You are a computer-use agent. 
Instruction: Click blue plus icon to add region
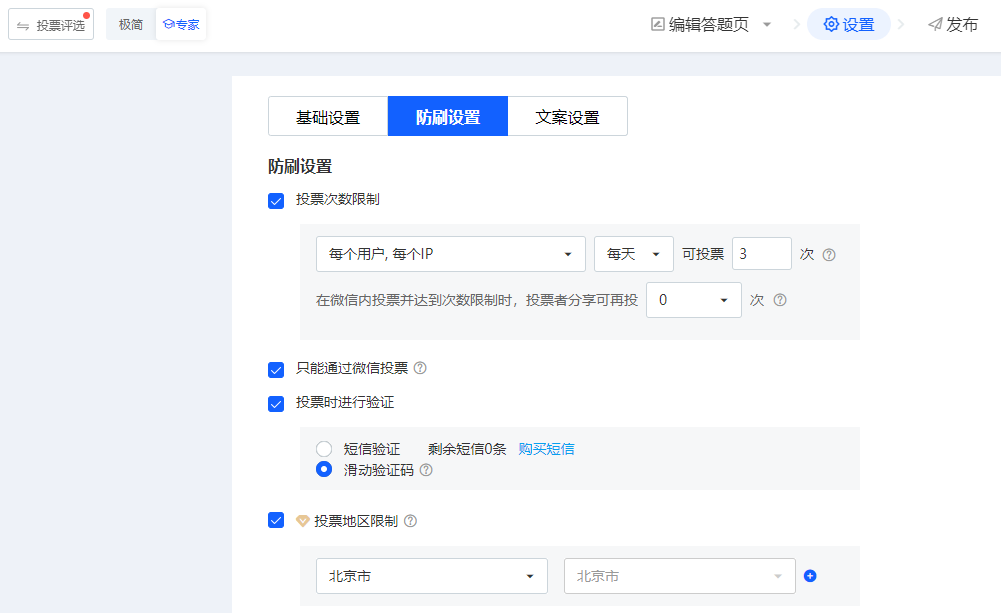tap(810, 576)
